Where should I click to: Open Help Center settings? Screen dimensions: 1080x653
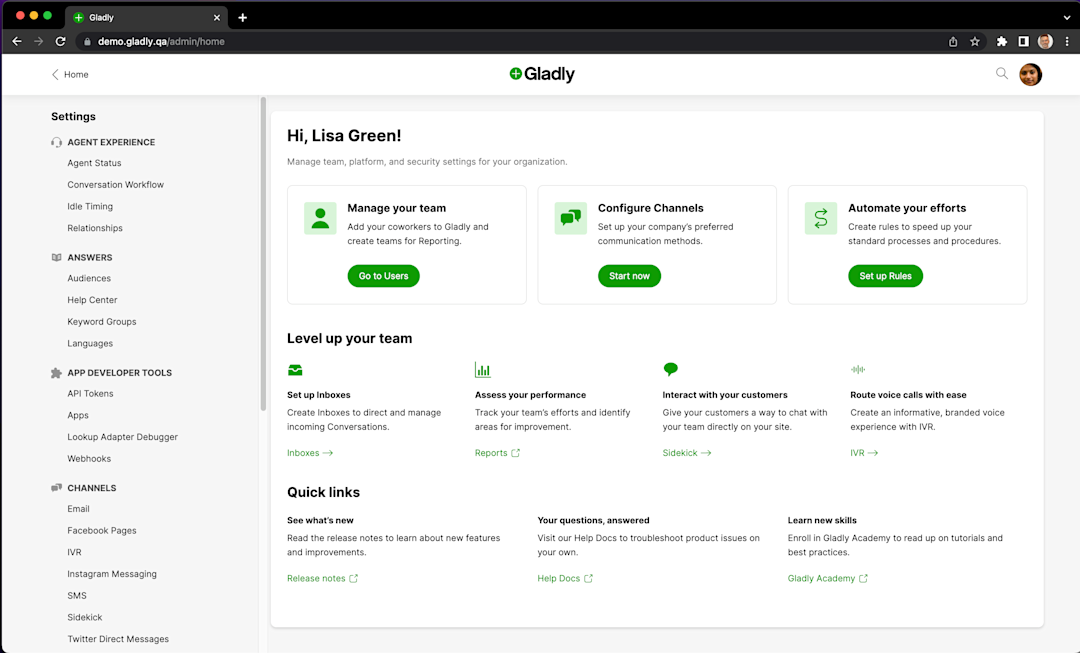[x=92, y=300]
